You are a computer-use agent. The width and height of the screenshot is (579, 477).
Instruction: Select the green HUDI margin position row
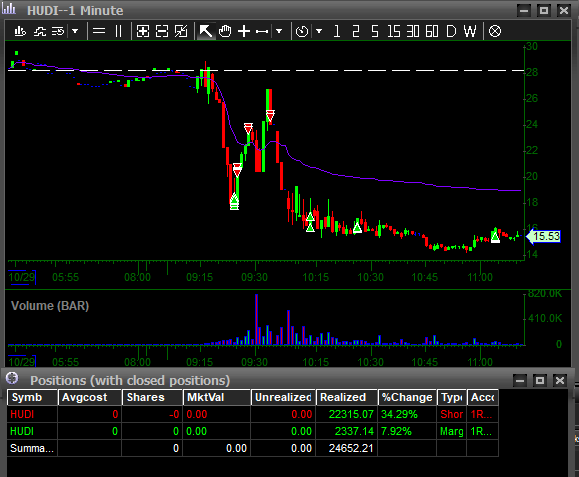click(253, 431)
